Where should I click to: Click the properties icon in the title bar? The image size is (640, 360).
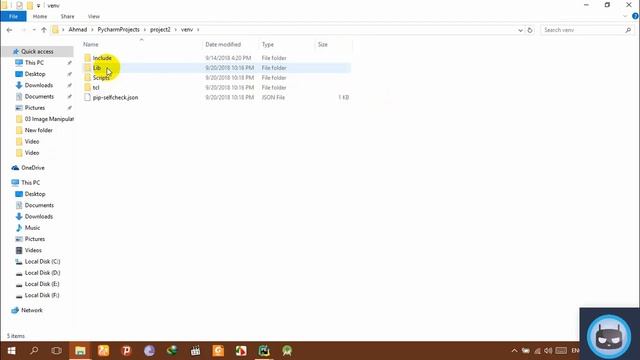19,5
